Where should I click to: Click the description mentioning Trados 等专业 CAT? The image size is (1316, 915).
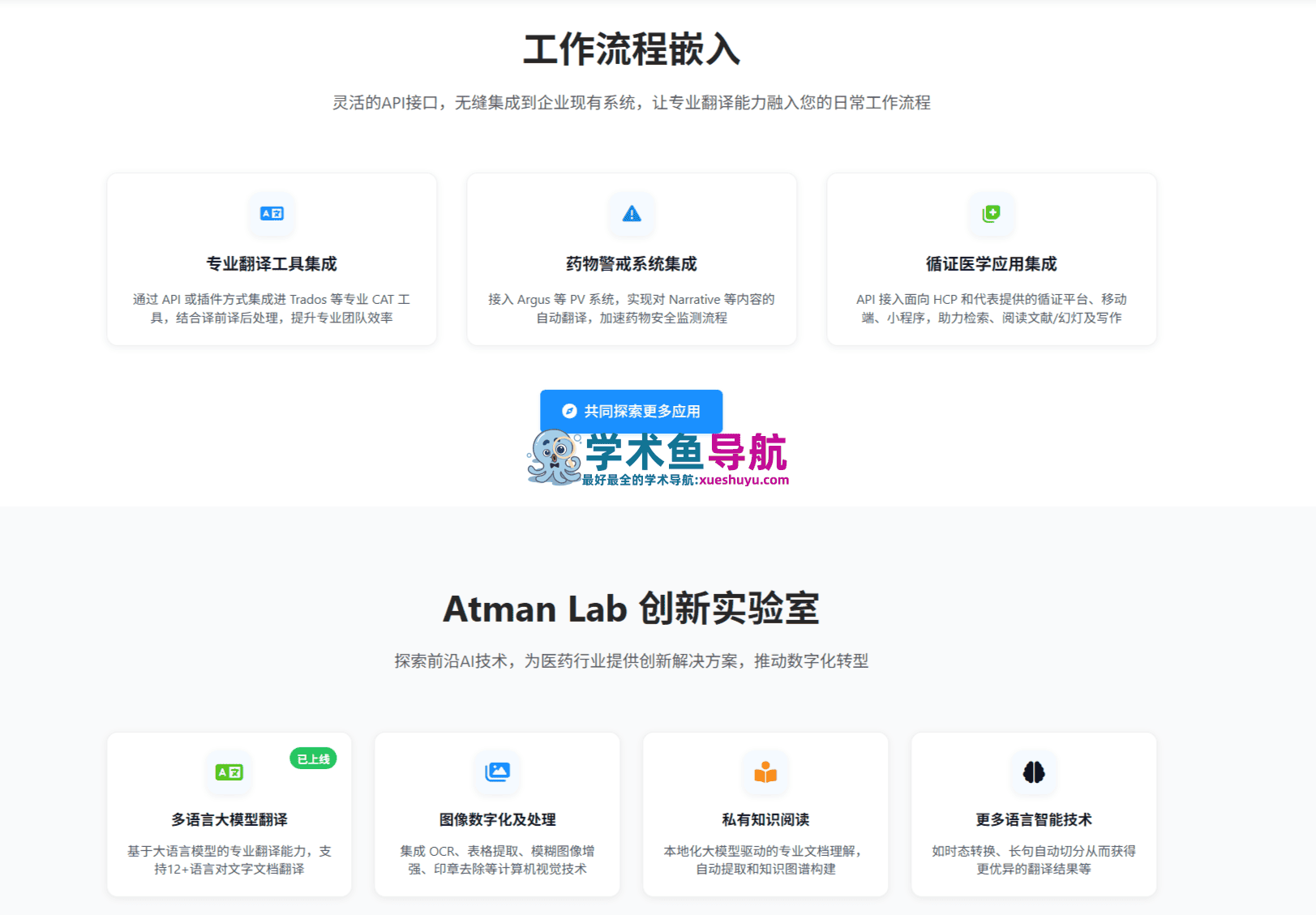point(272,309)
